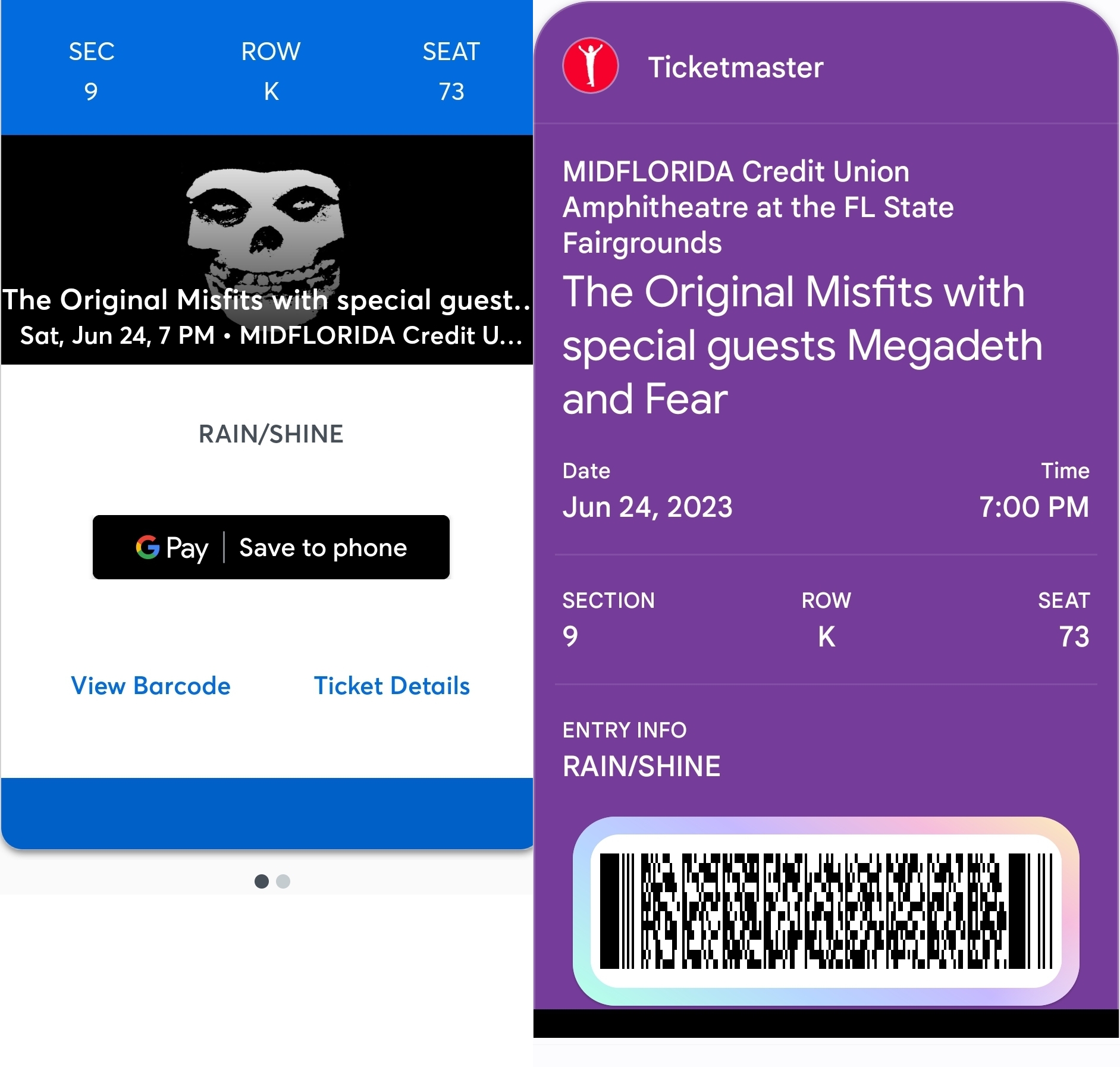1120x1067 pixels.
Task: Tap the RAIN/SHINE label above Save to phone
Action: (x=271, y=434)
